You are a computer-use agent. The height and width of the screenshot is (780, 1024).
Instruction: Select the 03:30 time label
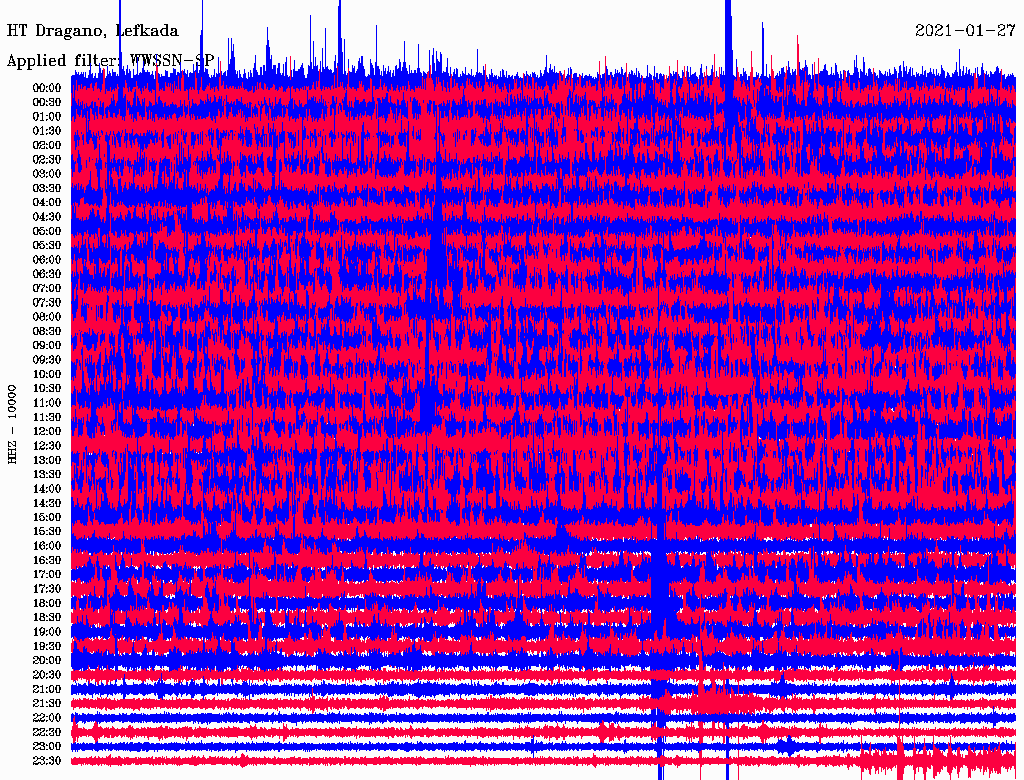47,188
